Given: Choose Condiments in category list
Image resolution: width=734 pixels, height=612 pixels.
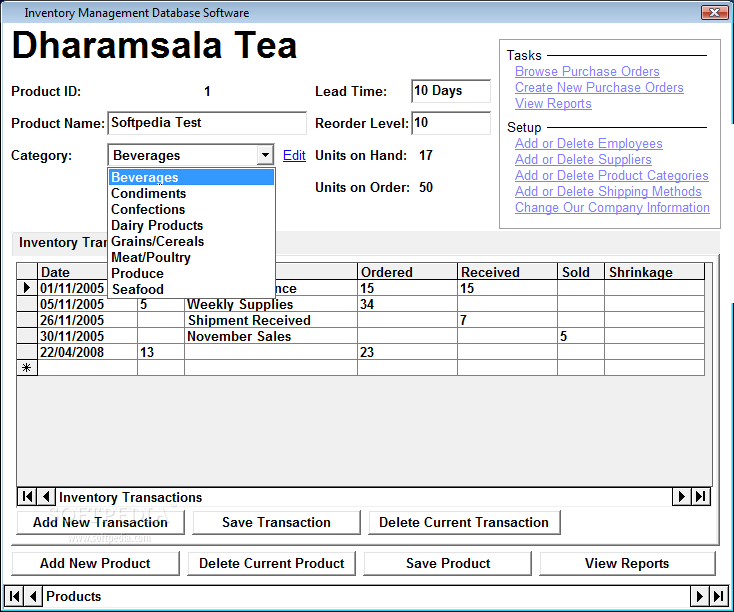Looking at the screenshot, I should point(191,193).
